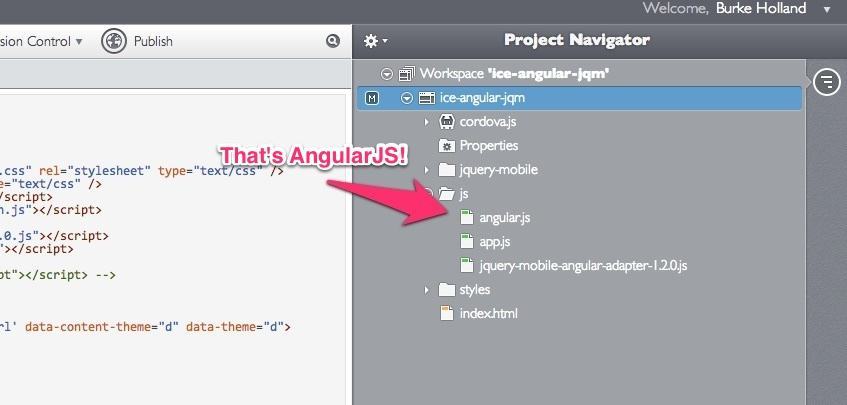
Task: Click the open js folder icon
Action: click(x=447, y=193)
